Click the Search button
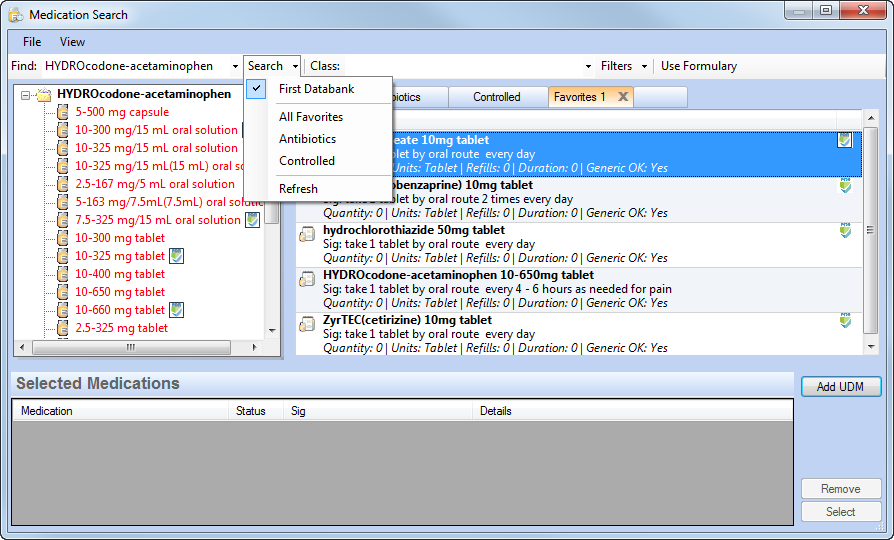The height and width of the screenshot is (540, 894). click(266, 66)
